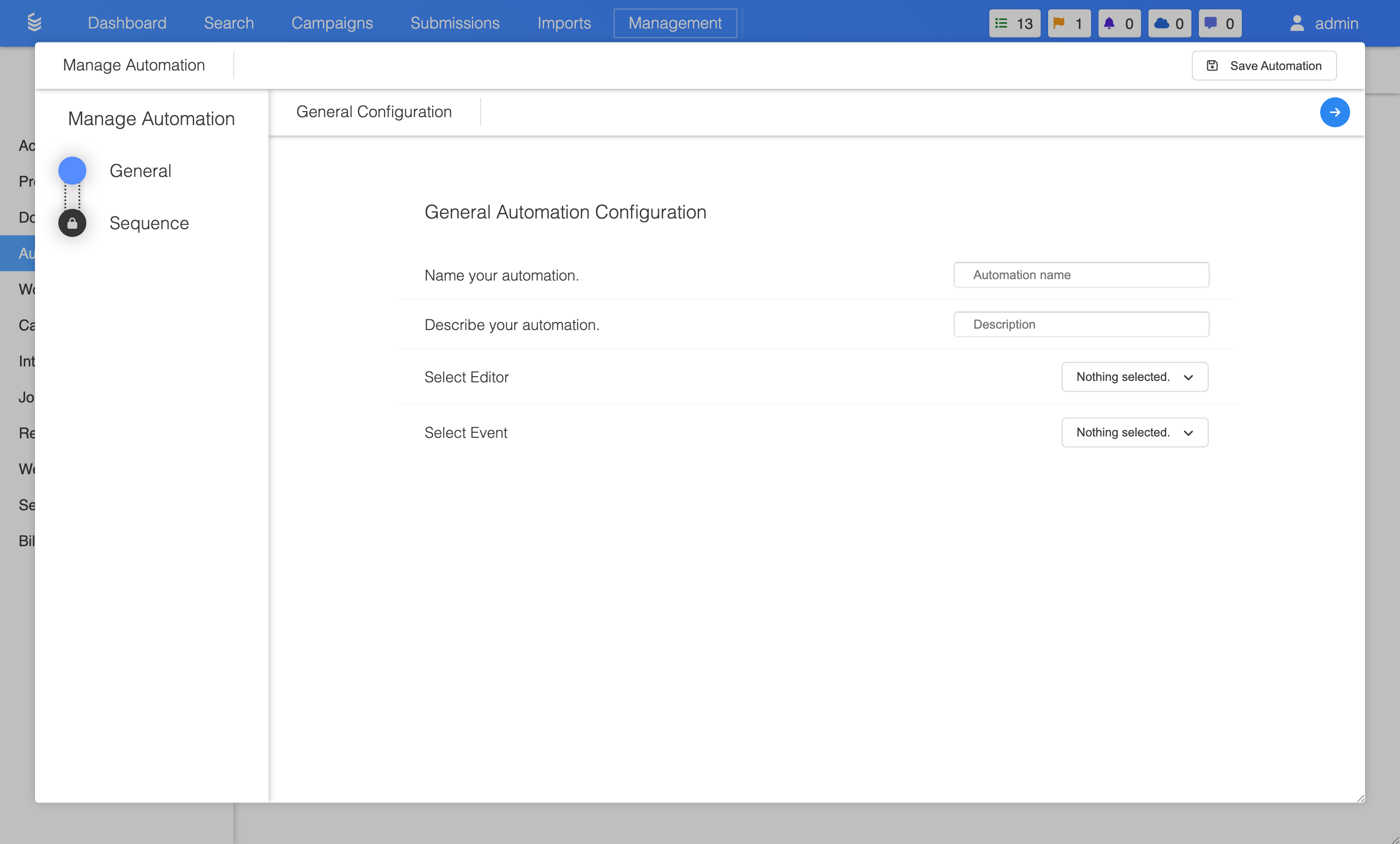Click the locked Sequence step circle
This screenshot has width=1400, height=844.
[72, 223]
